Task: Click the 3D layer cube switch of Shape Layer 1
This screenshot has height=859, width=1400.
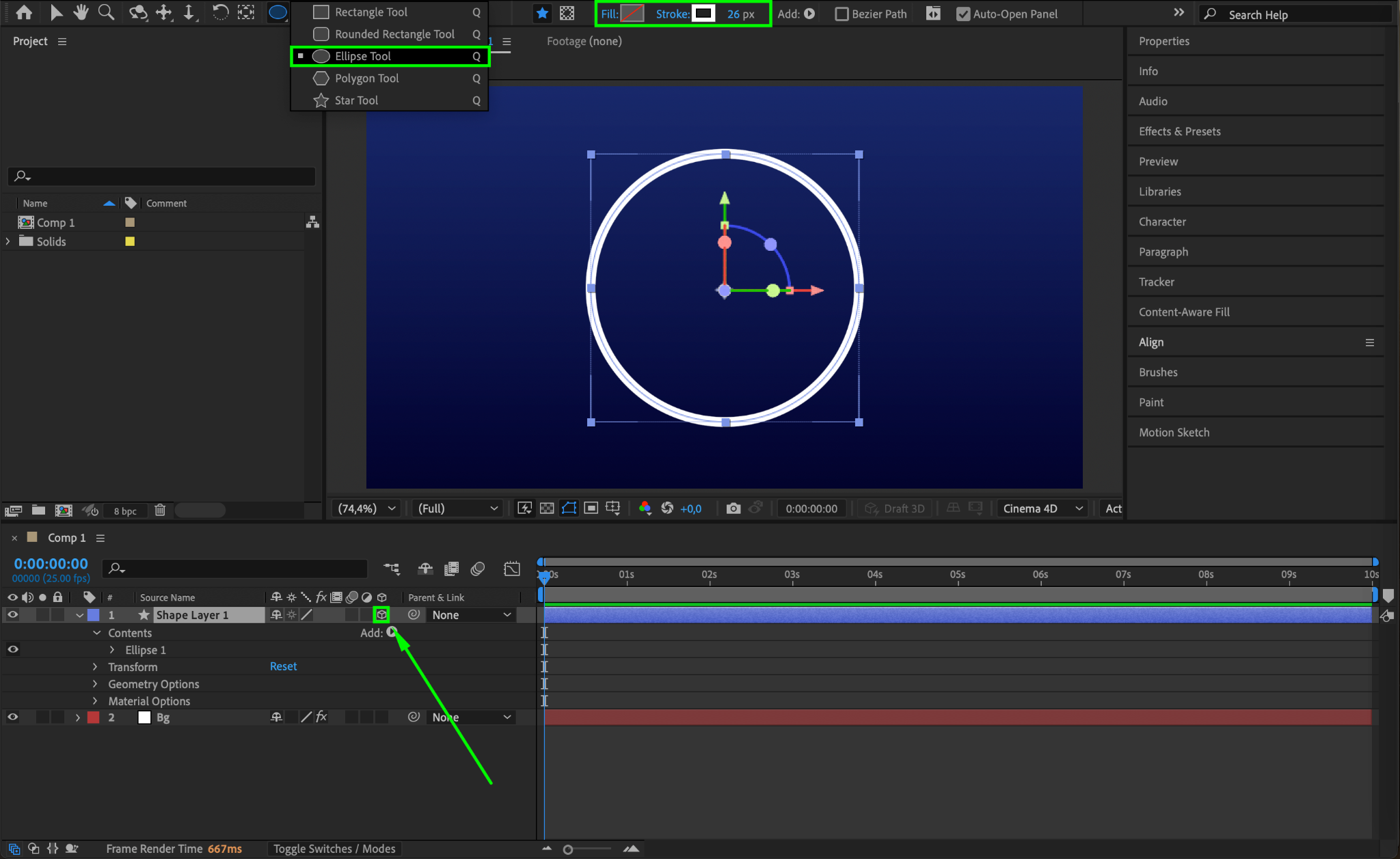Action: click(x=381, y=615)
